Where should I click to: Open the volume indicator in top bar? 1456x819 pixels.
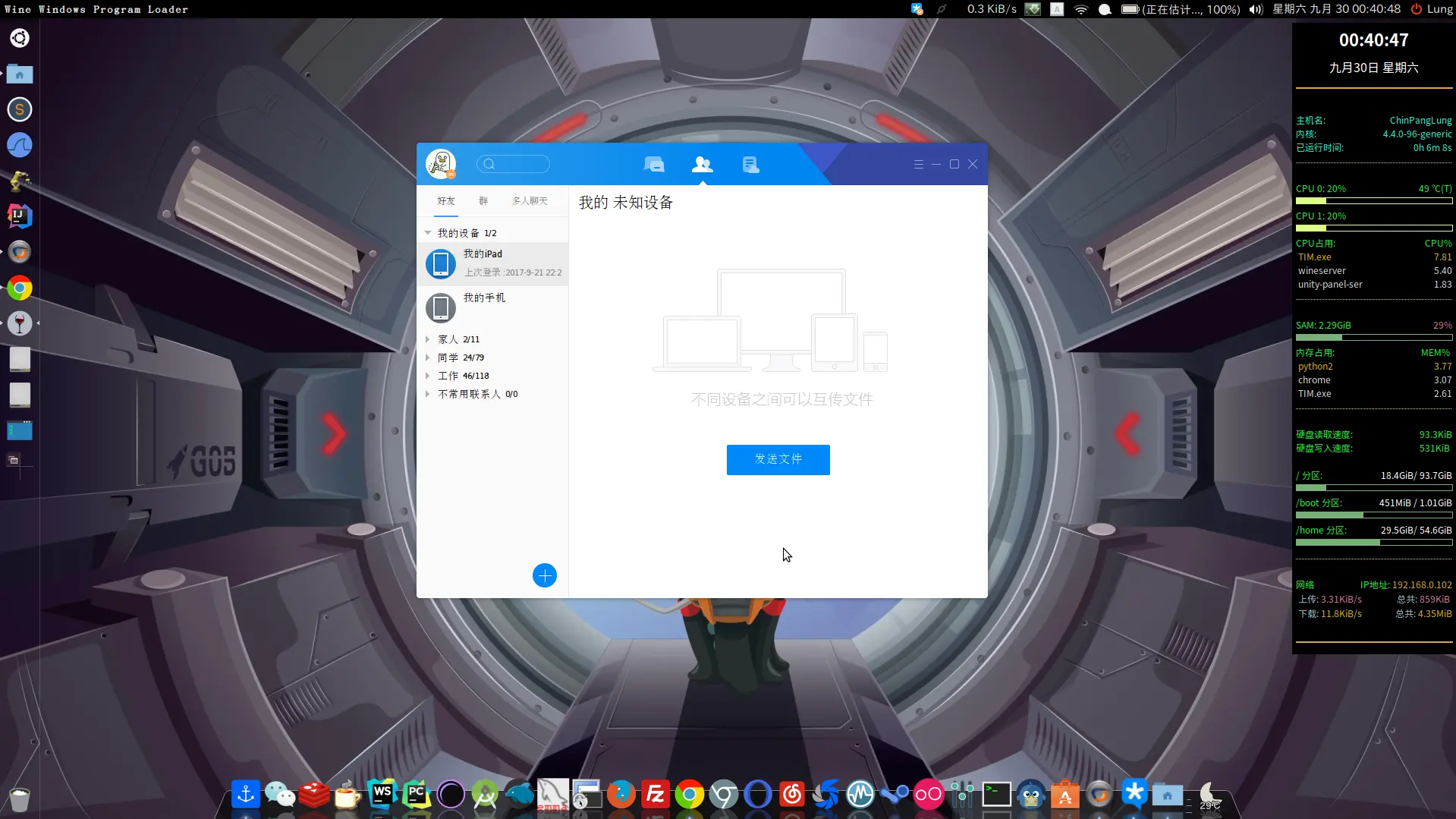point(1256,9)
